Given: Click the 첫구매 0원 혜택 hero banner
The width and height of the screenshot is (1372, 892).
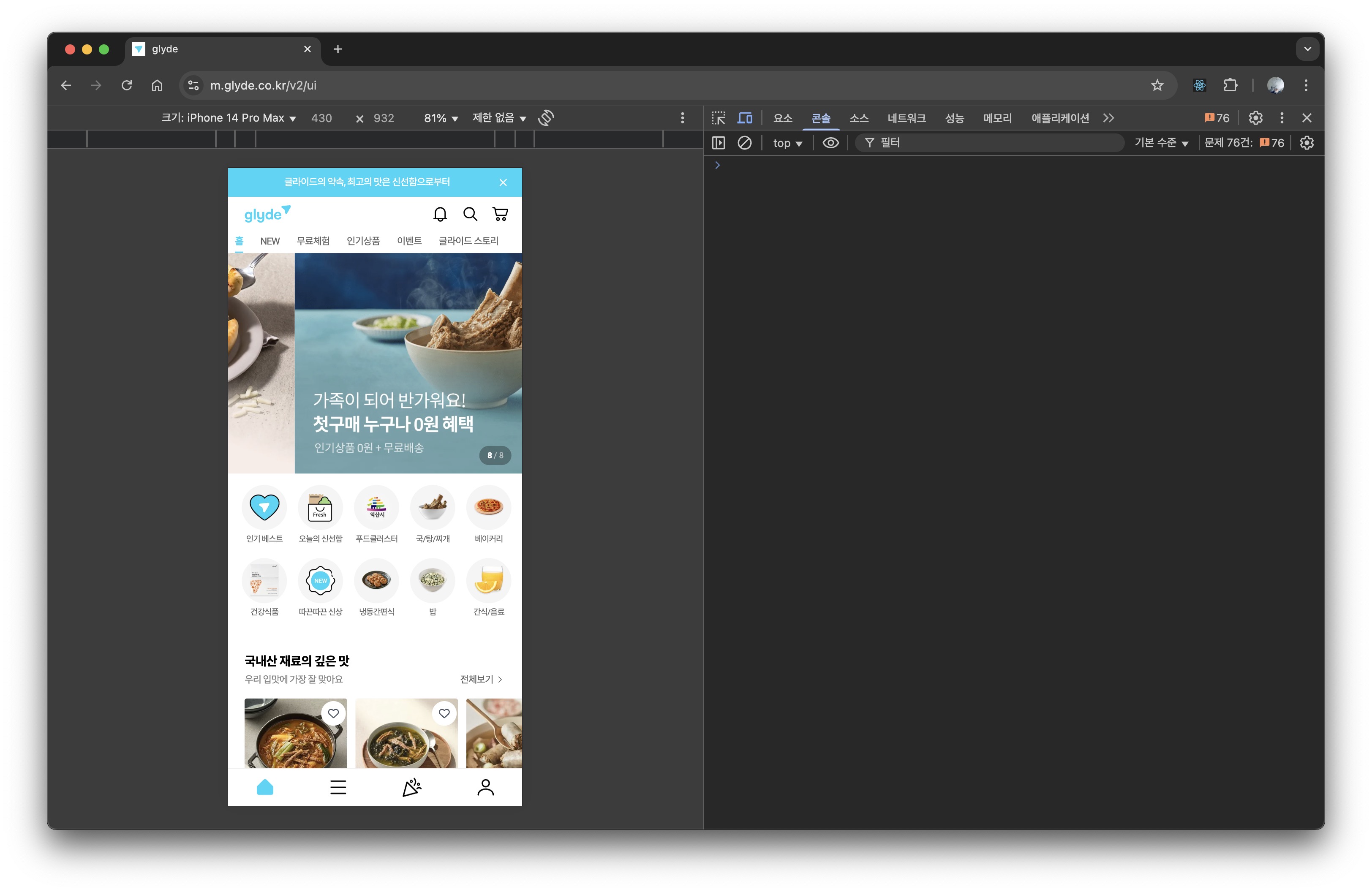Looking at the screenshot, I should coord(408,363).
